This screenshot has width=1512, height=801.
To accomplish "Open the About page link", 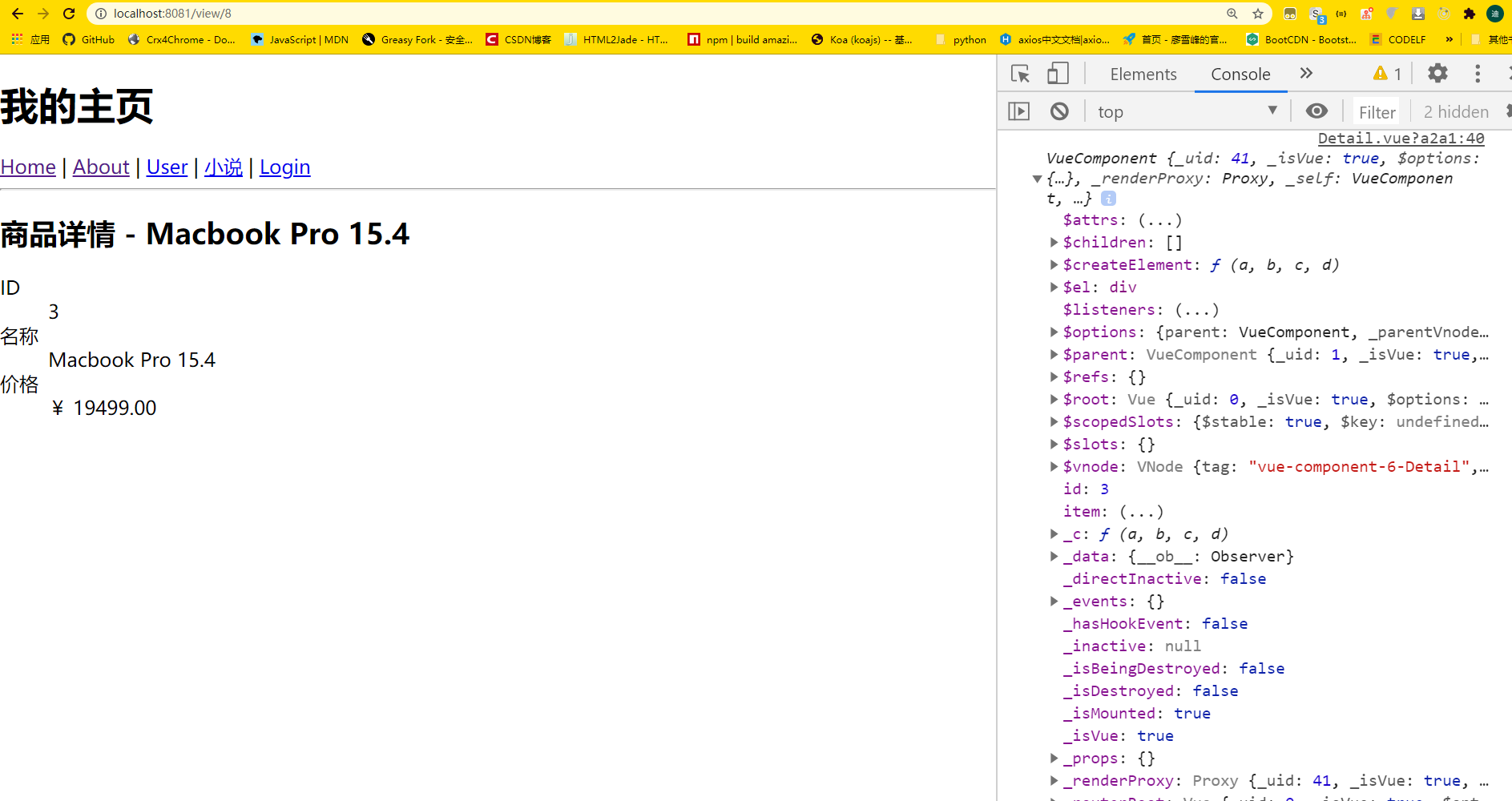I will (101, 167).
